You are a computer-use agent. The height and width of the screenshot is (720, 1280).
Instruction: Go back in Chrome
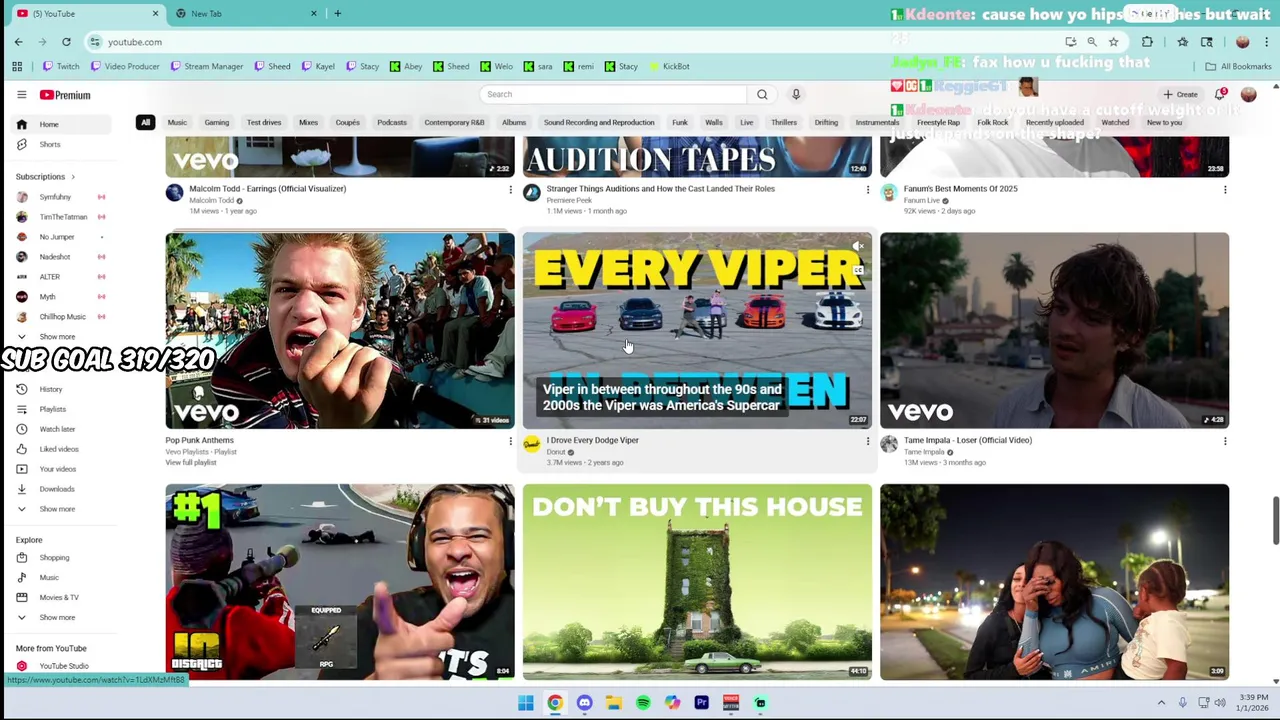coord(18,42)
